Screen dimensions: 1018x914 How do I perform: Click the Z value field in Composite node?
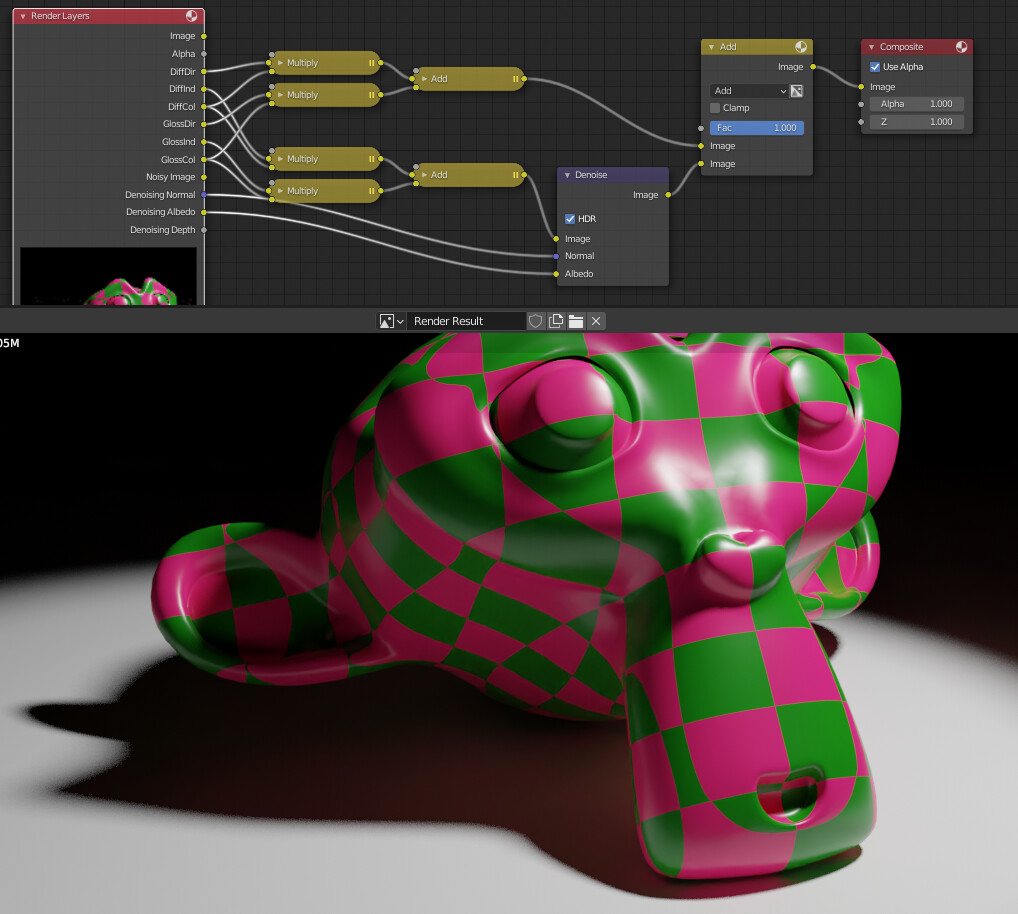[916, 121]
